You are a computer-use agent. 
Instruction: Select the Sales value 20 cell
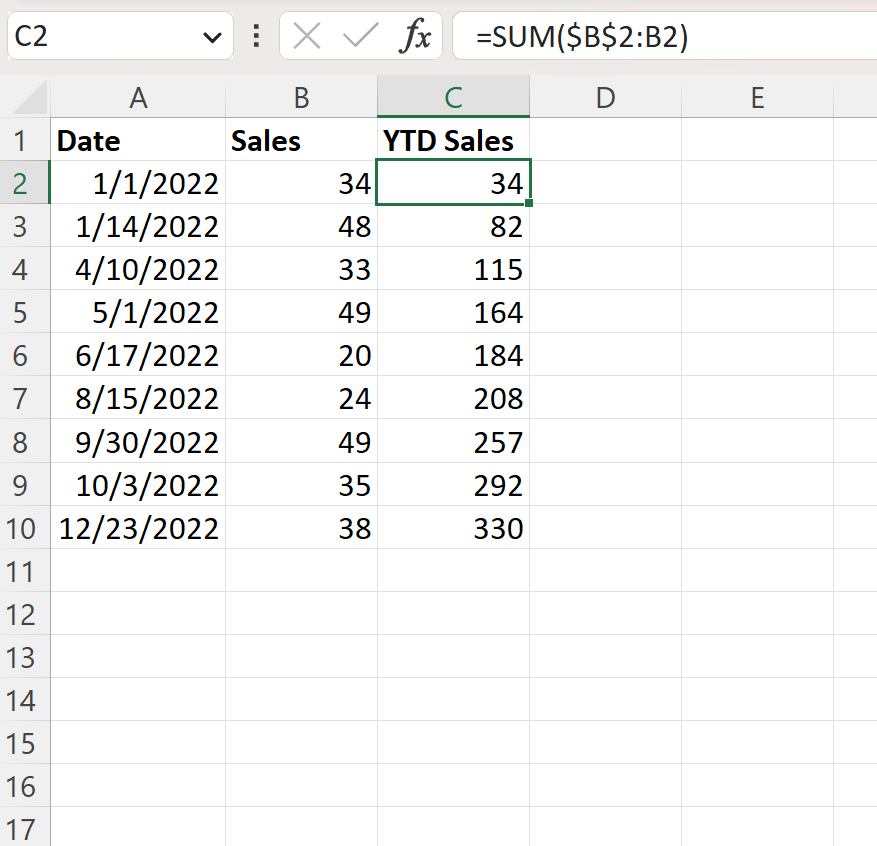coord(301,355)
